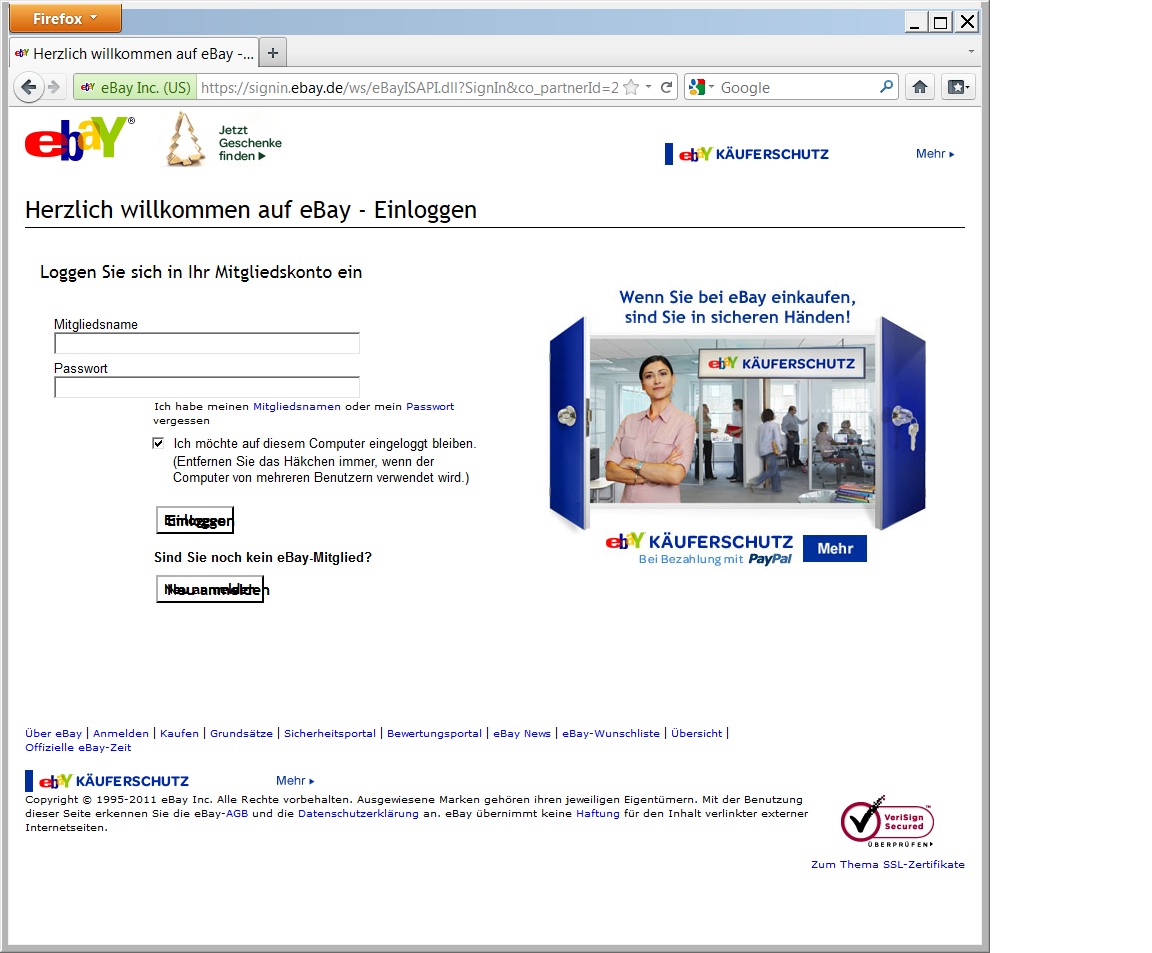Click the eBay Inc. (US) site identity badge
Screen dimensions: 1152x953
coord(135,87)
